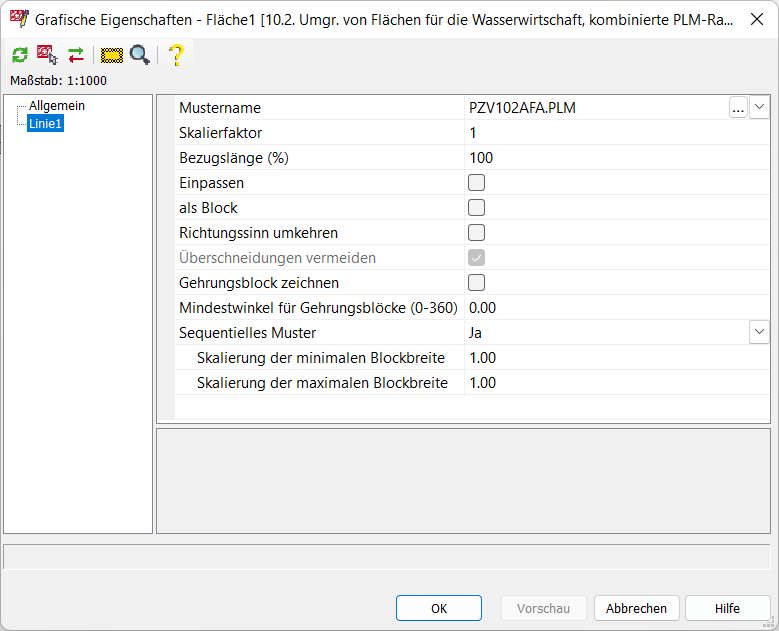Click the green refresh arrows icon

(x=20, y=55)
